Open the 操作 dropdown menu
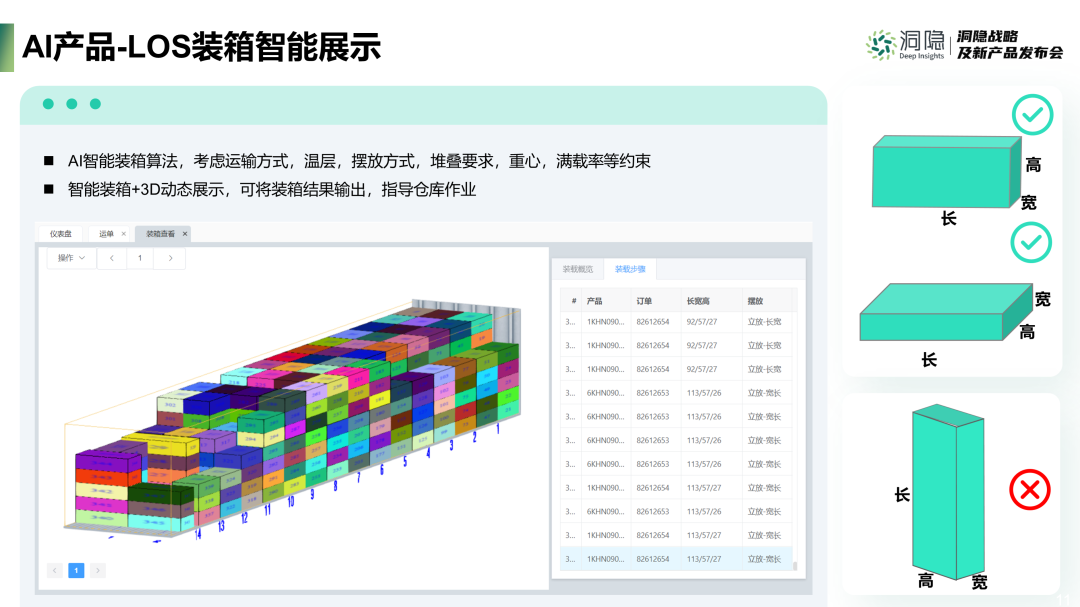 [71, 258]
